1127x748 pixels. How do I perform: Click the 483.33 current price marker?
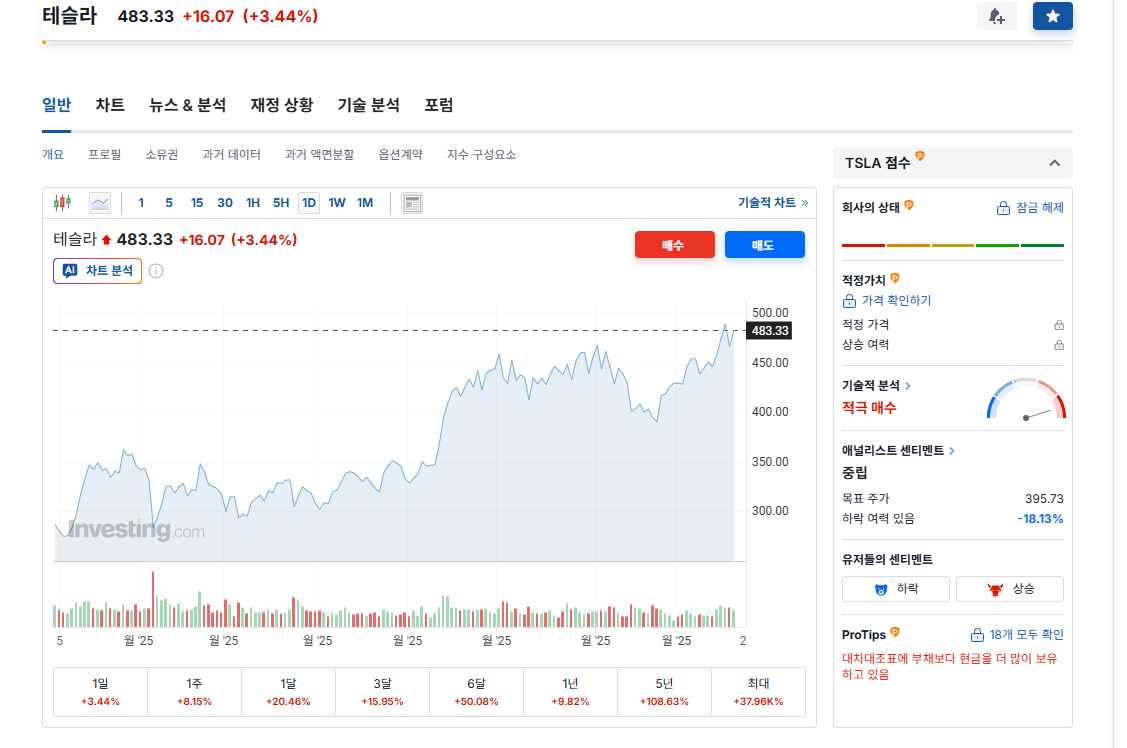[770, 331]
